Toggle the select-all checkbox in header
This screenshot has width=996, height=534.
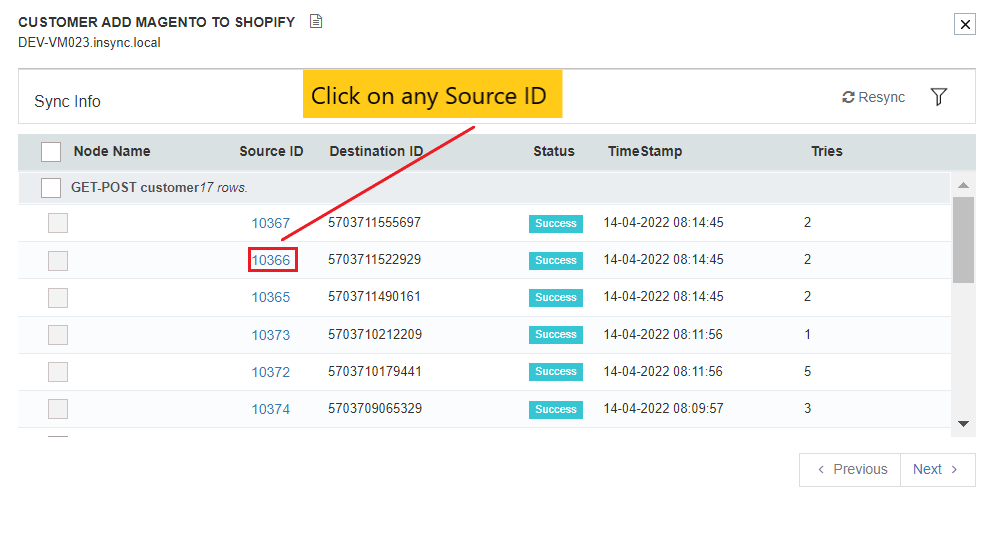tap(51, 152)
